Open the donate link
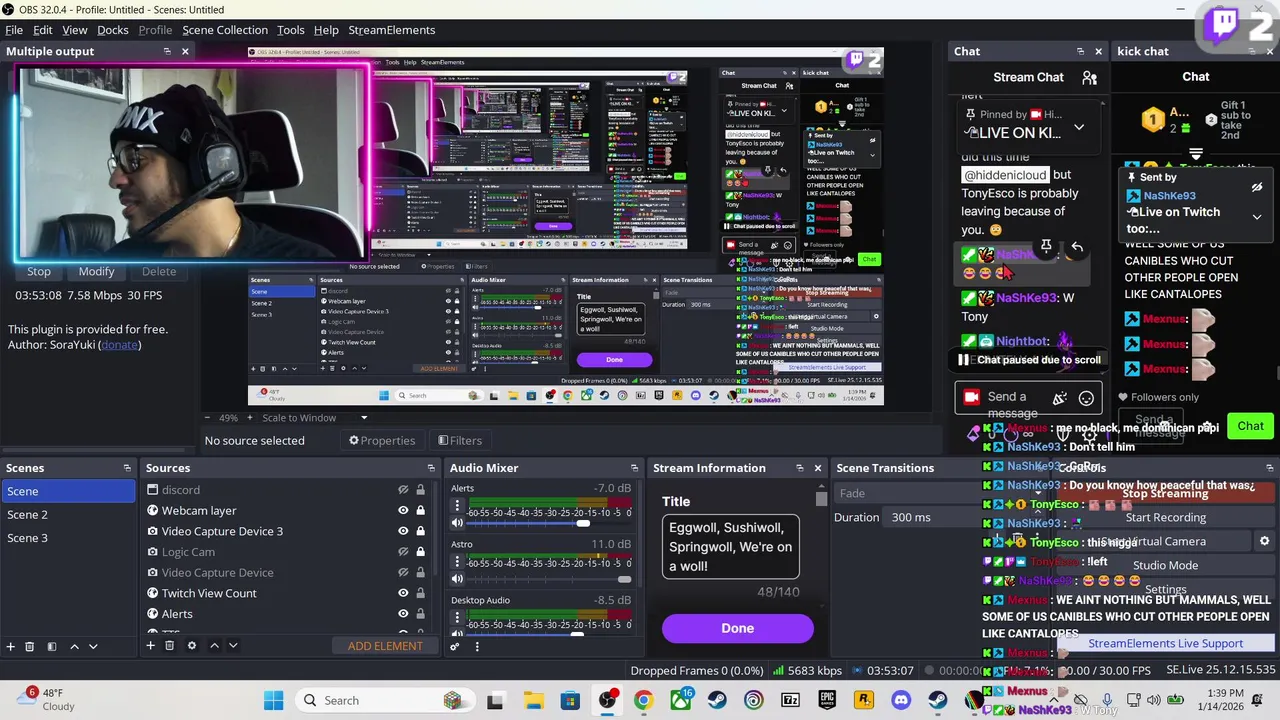The width and height of the screenshot is (1280, 720). click(119, 345)
